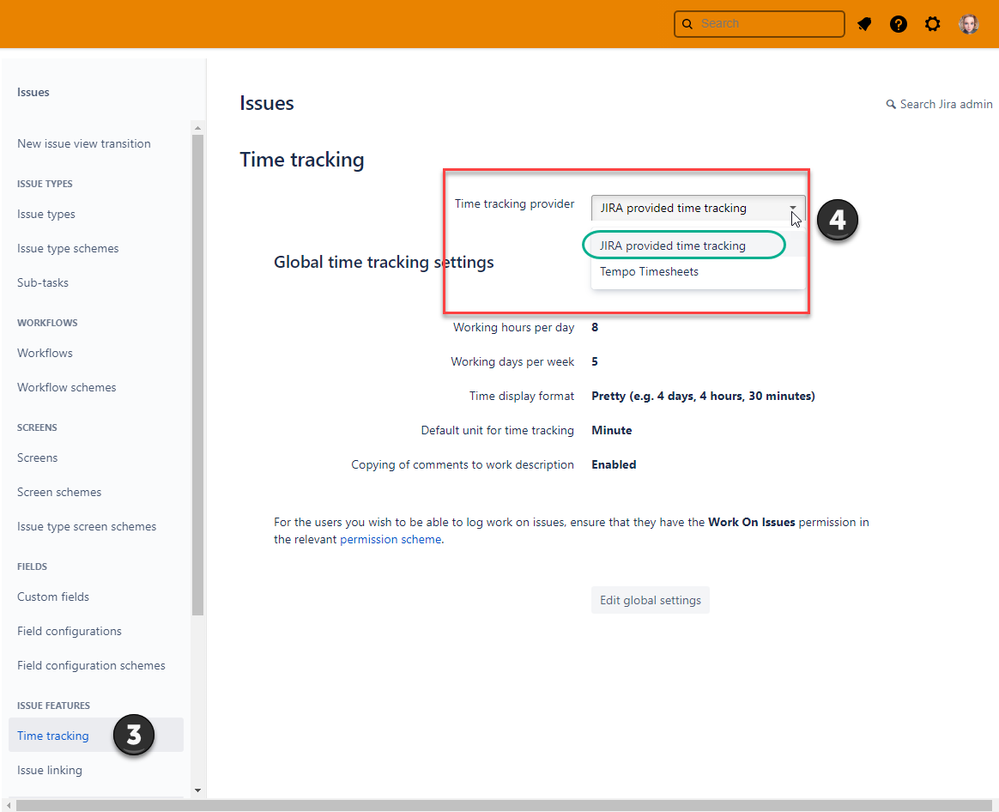The height and width of the screenshot is (812, 999).
Task: Click the Enabled copying comments value
Action: click(614, 465)
